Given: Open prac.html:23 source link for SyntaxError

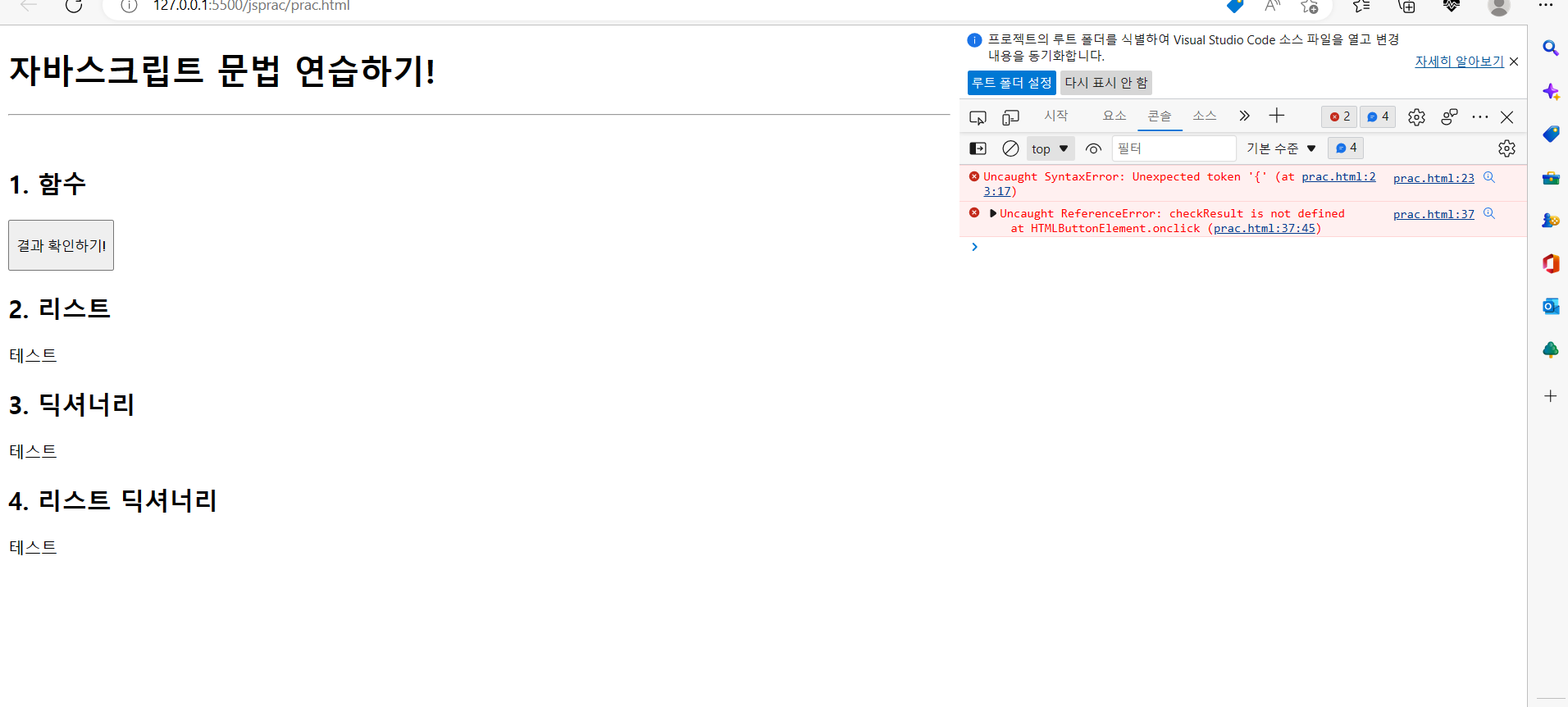Looking at the screenshot, I should 1434,178.
